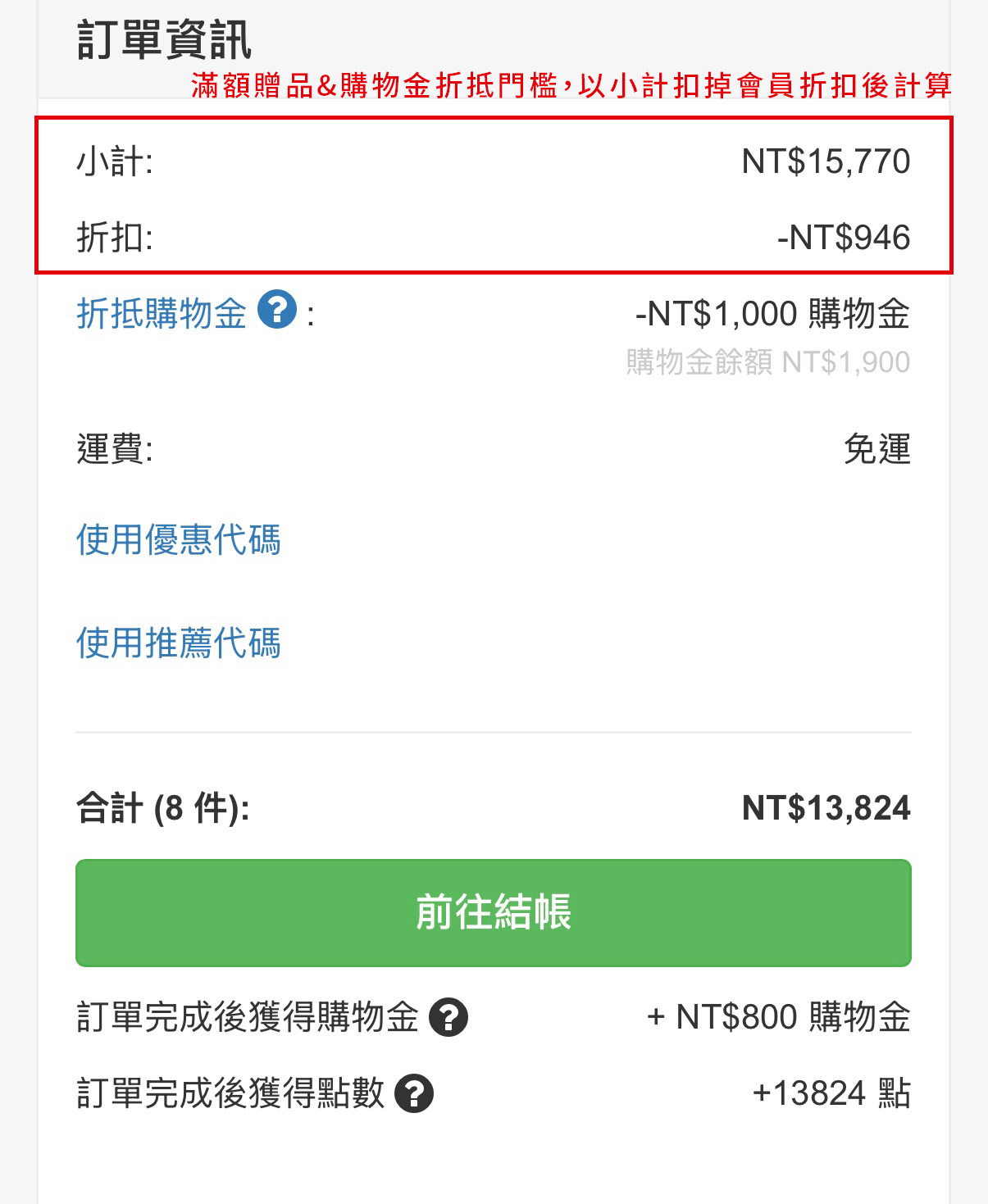Click the subtotal amount NT$15,770
988x1204 pixels.
tap(826, 161)
